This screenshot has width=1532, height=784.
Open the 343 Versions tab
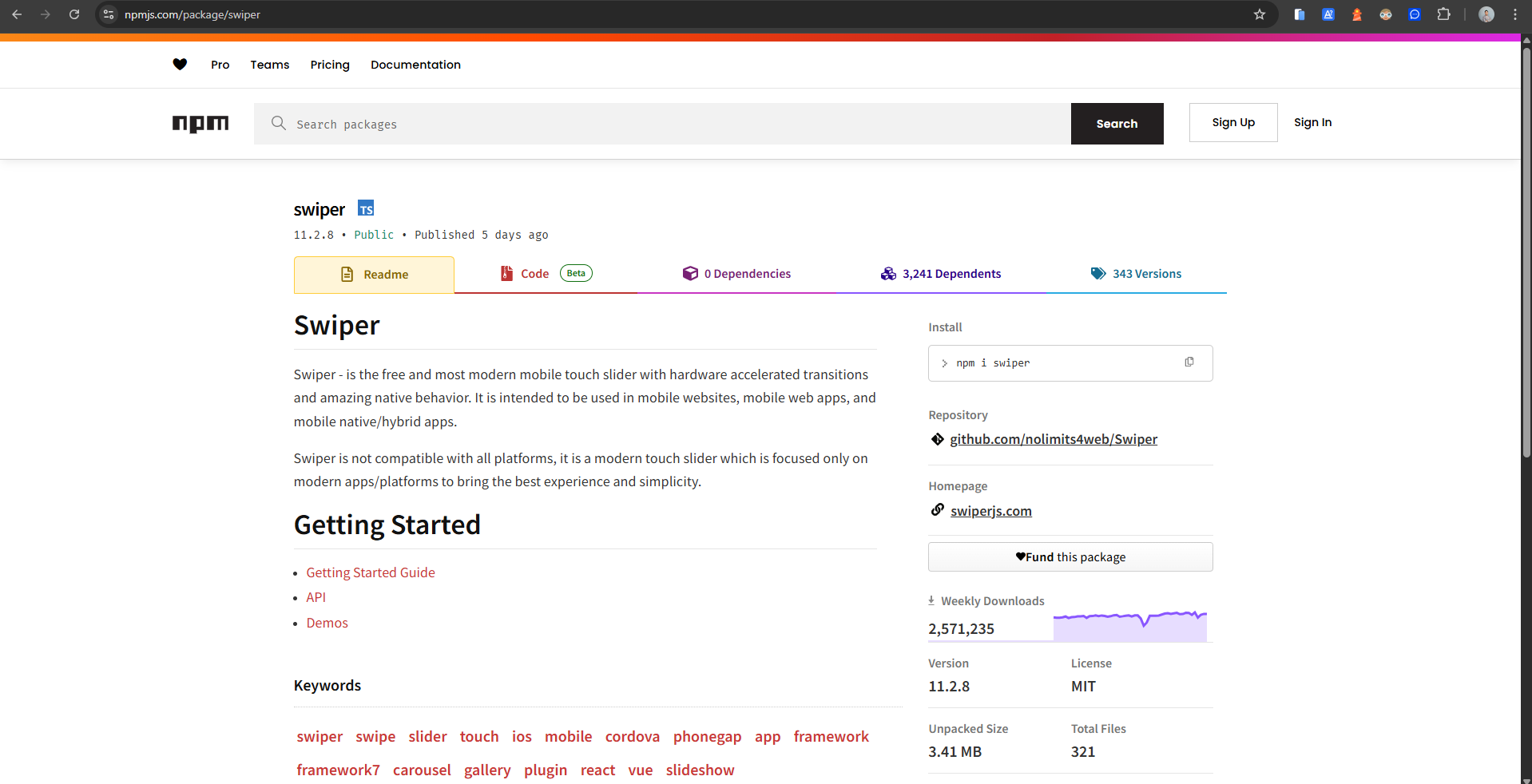1136,274
